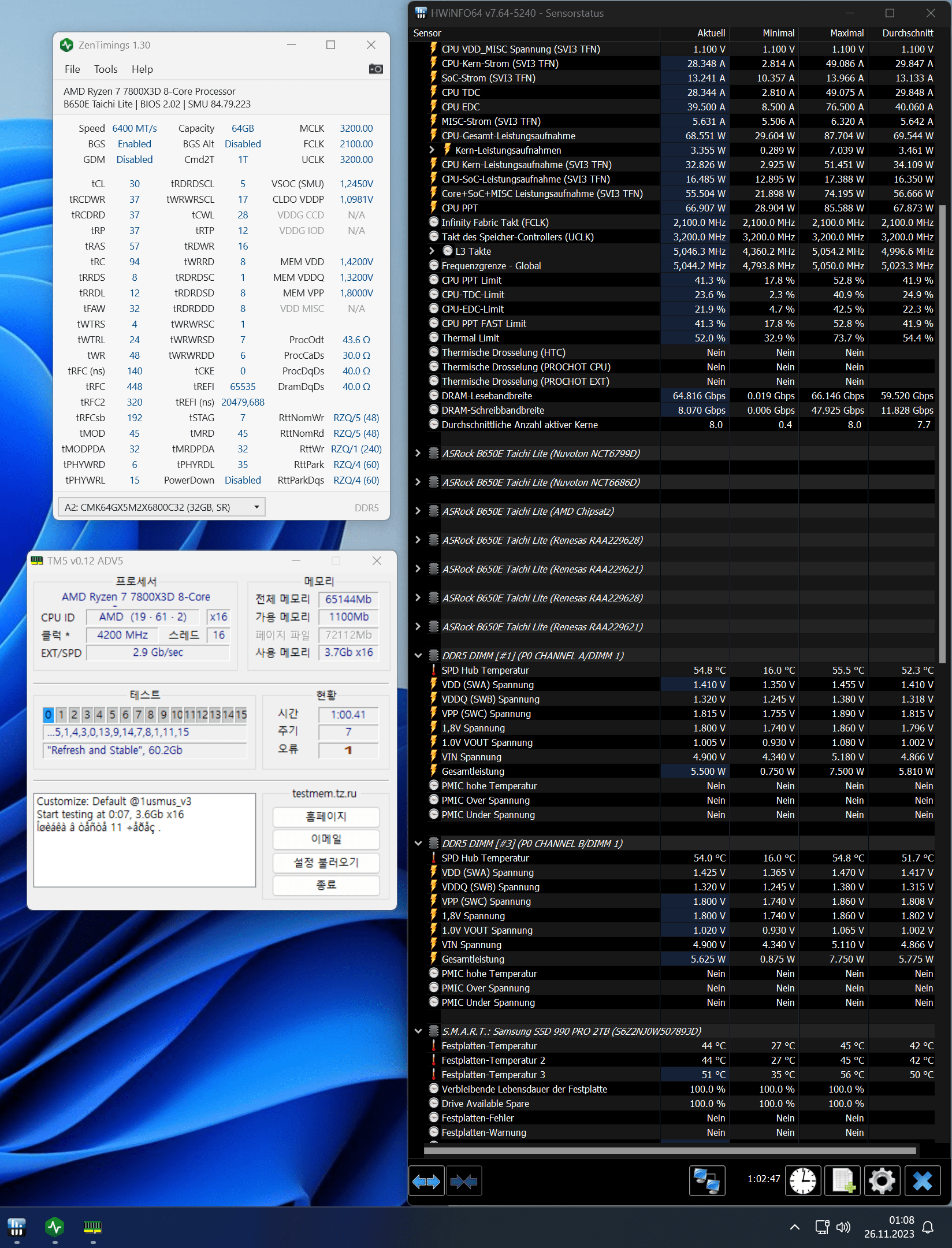Click the Aktuell column header
952x1248 pixels.
click(711, 34)
